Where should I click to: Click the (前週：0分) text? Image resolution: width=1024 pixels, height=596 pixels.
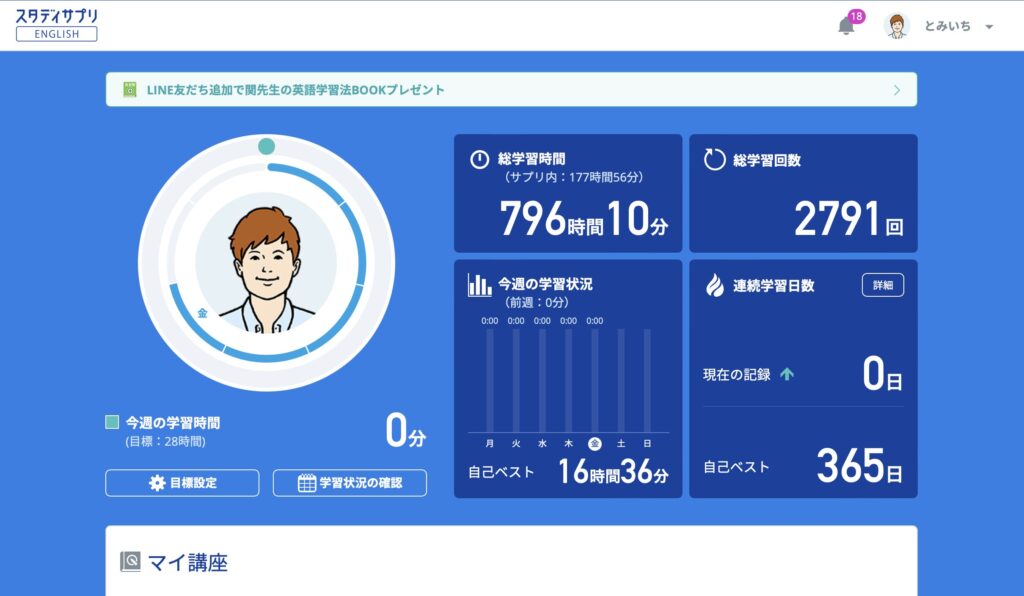pos(536,303)
